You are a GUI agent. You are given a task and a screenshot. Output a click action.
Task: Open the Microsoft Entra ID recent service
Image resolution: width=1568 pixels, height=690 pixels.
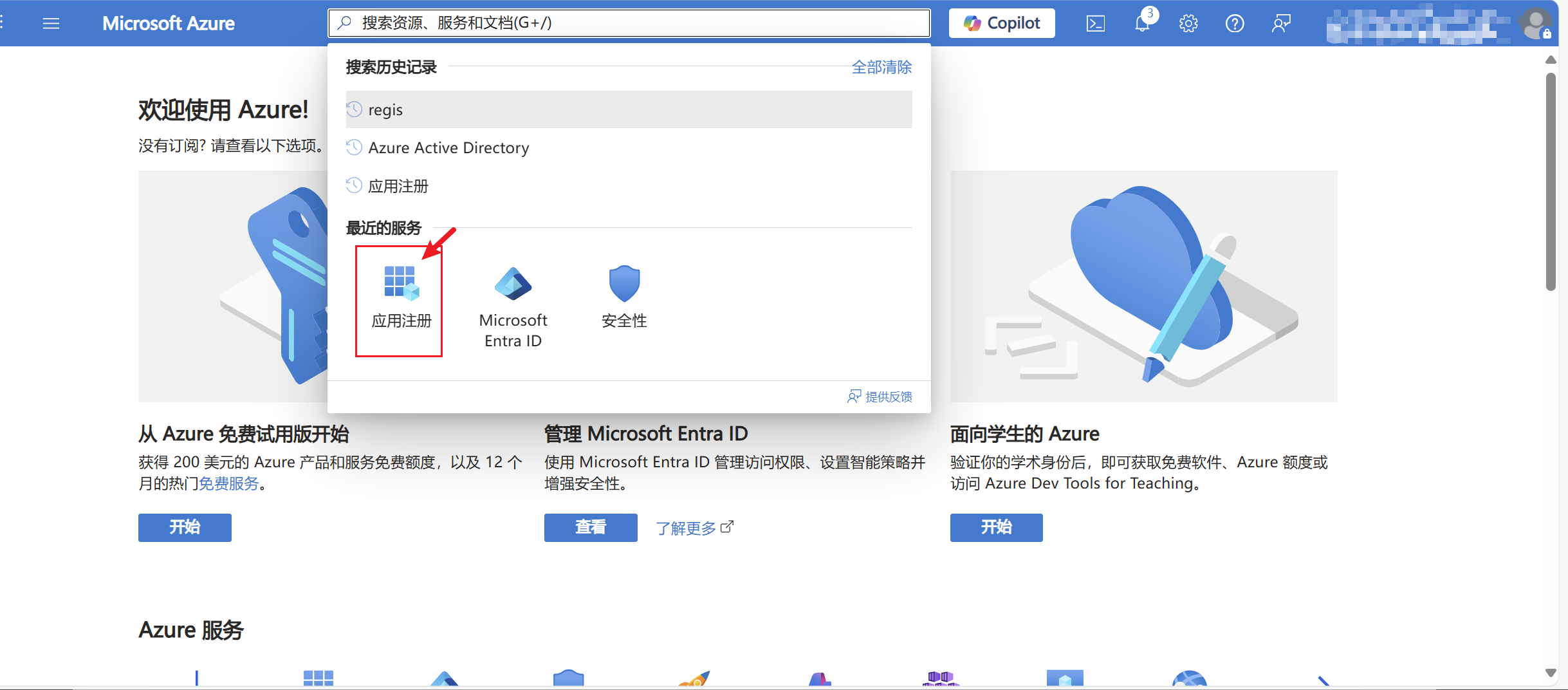point(513,306)
